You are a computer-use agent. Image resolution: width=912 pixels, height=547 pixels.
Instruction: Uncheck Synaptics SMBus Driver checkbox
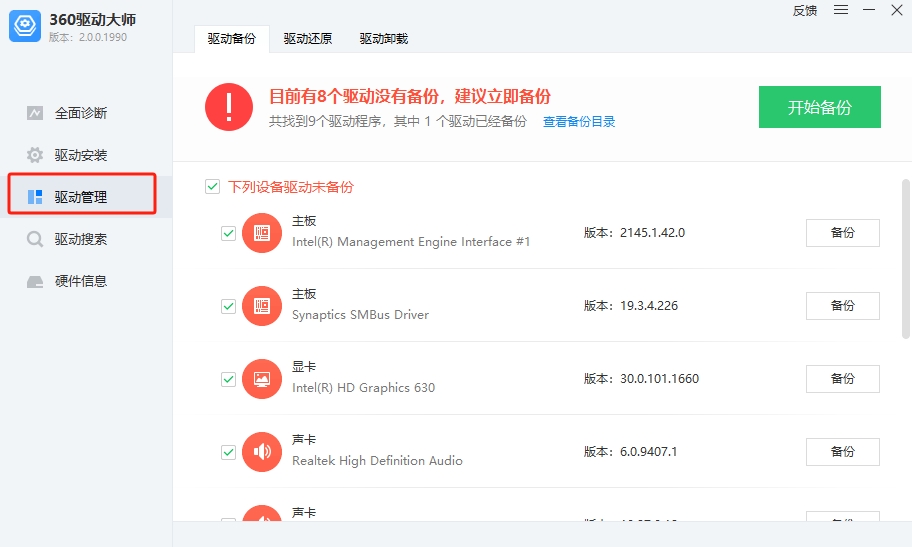[x=229, y=306]
